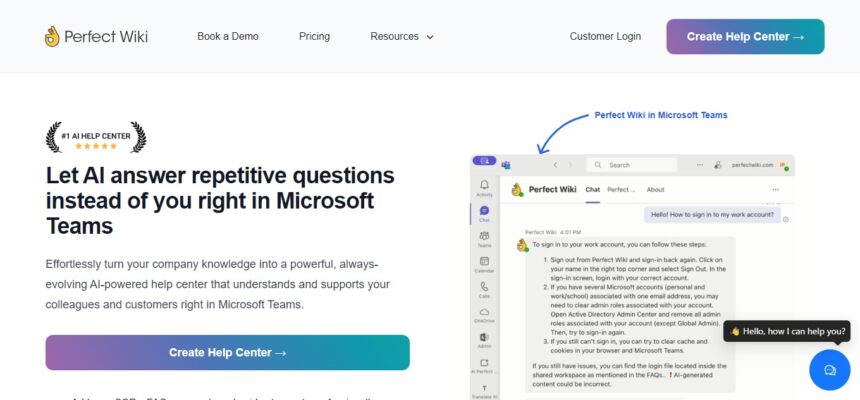Click the 'Effortlessly turn your company knowledge' paragraph
Screen dimensions: 860x400
218,284
